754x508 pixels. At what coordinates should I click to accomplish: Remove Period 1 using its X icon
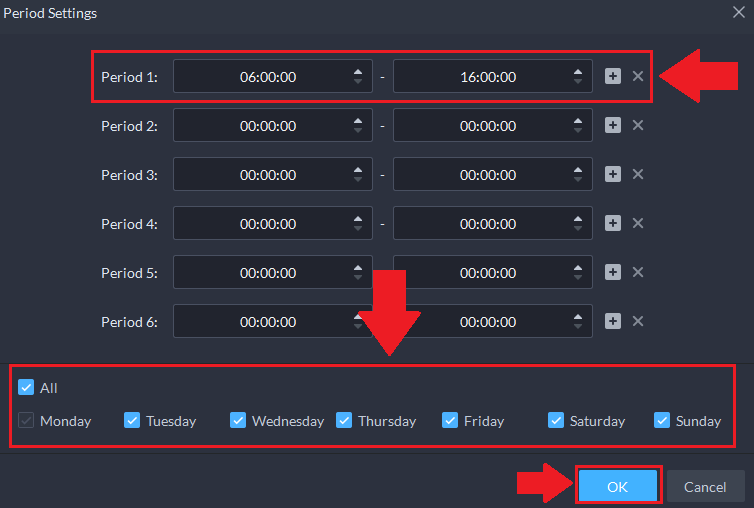coord(638,76)
